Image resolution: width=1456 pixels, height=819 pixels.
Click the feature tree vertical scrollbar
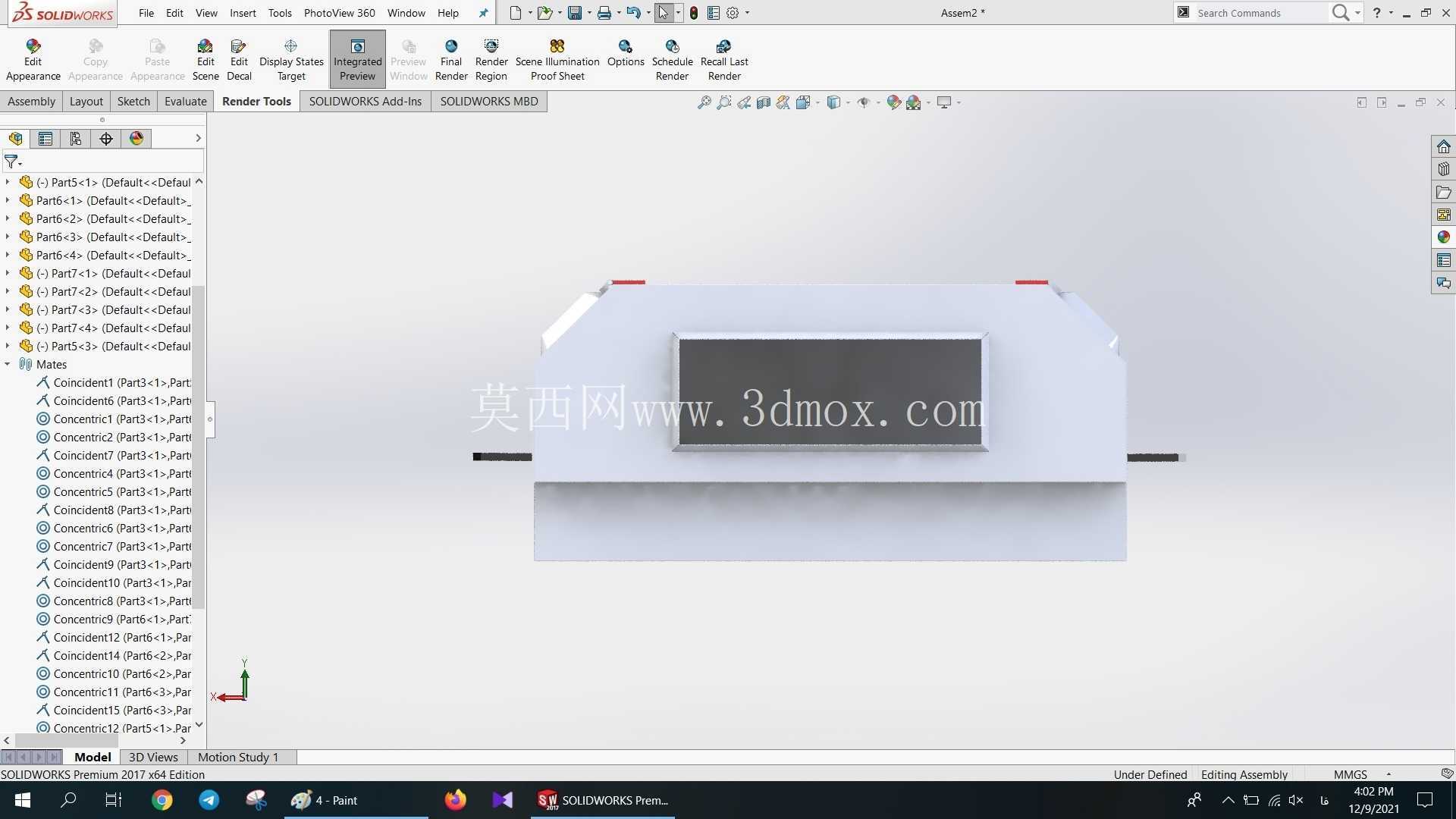[199, 447]
